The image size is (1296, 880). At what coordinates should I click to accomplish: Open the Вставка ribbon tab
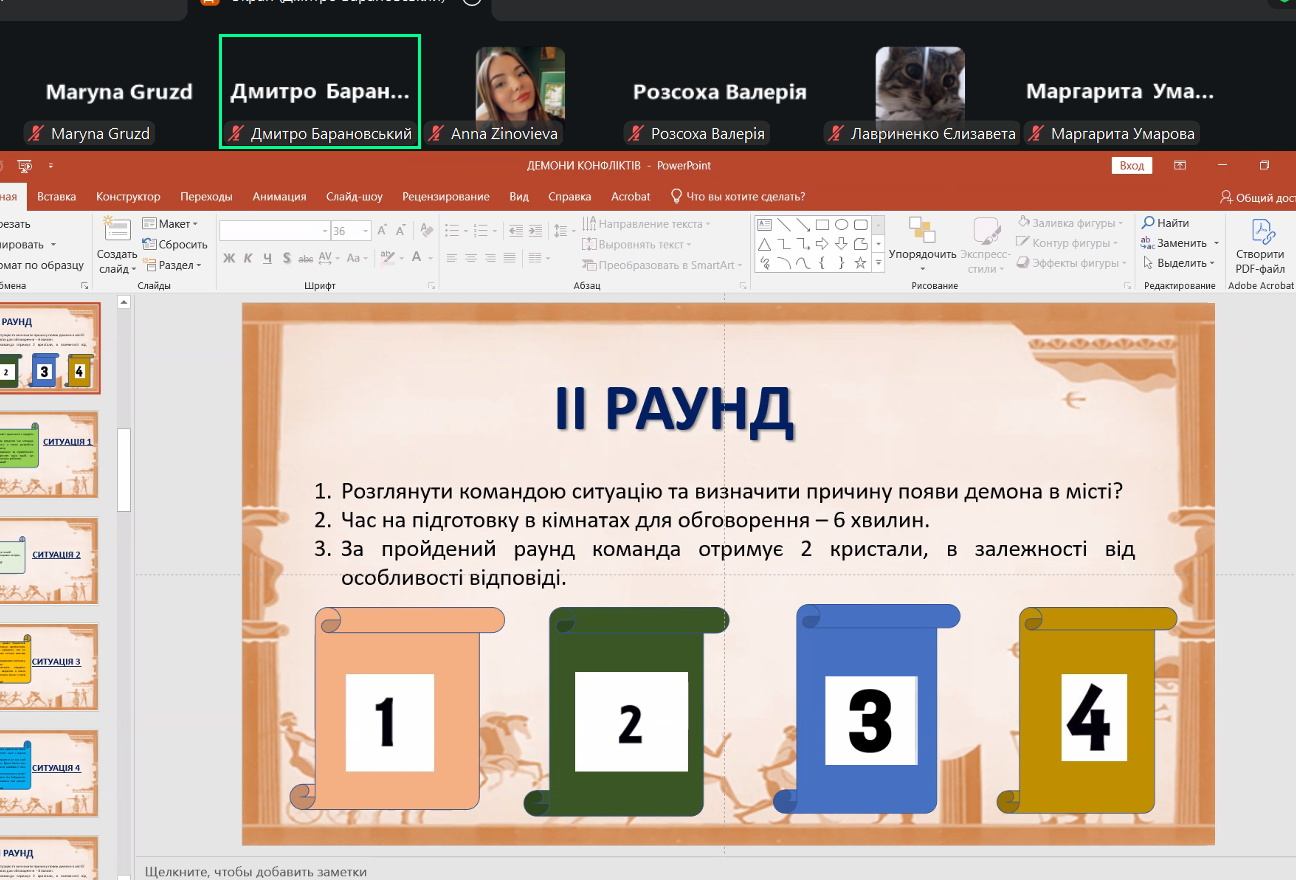[x=57, y=197]
